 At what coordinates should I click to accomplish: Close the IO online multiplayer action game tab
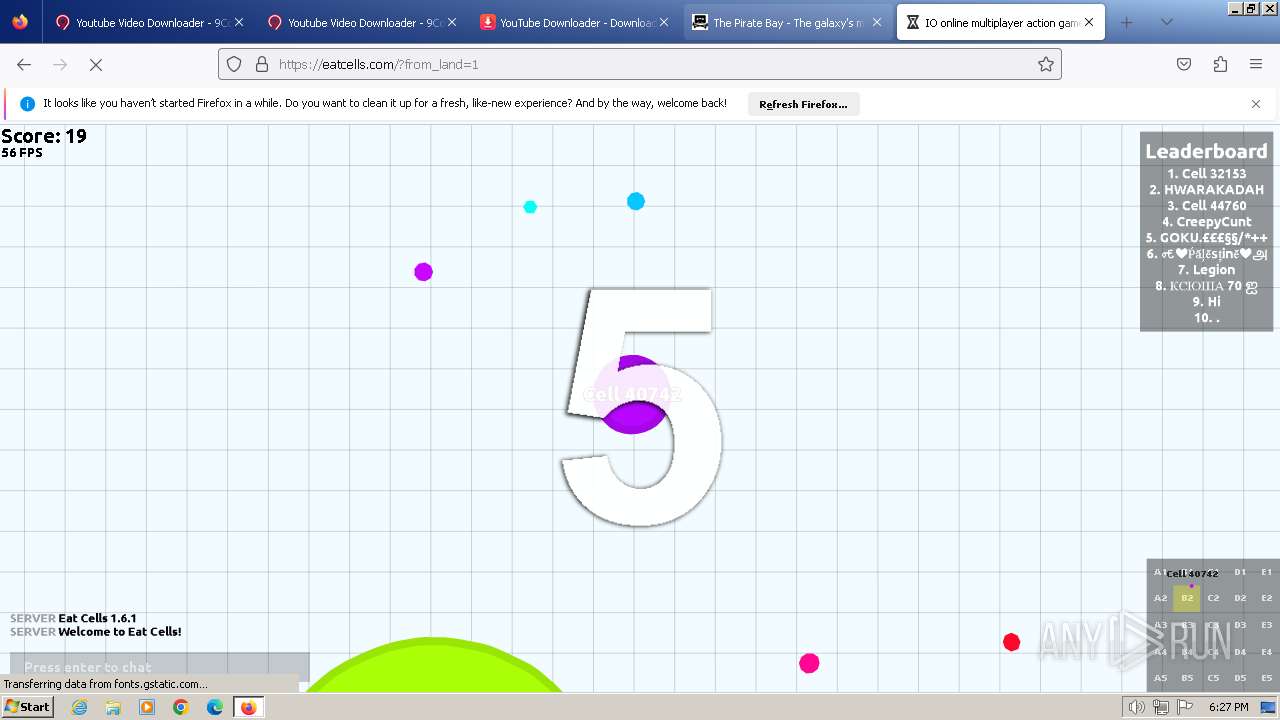click(1089, 22)
